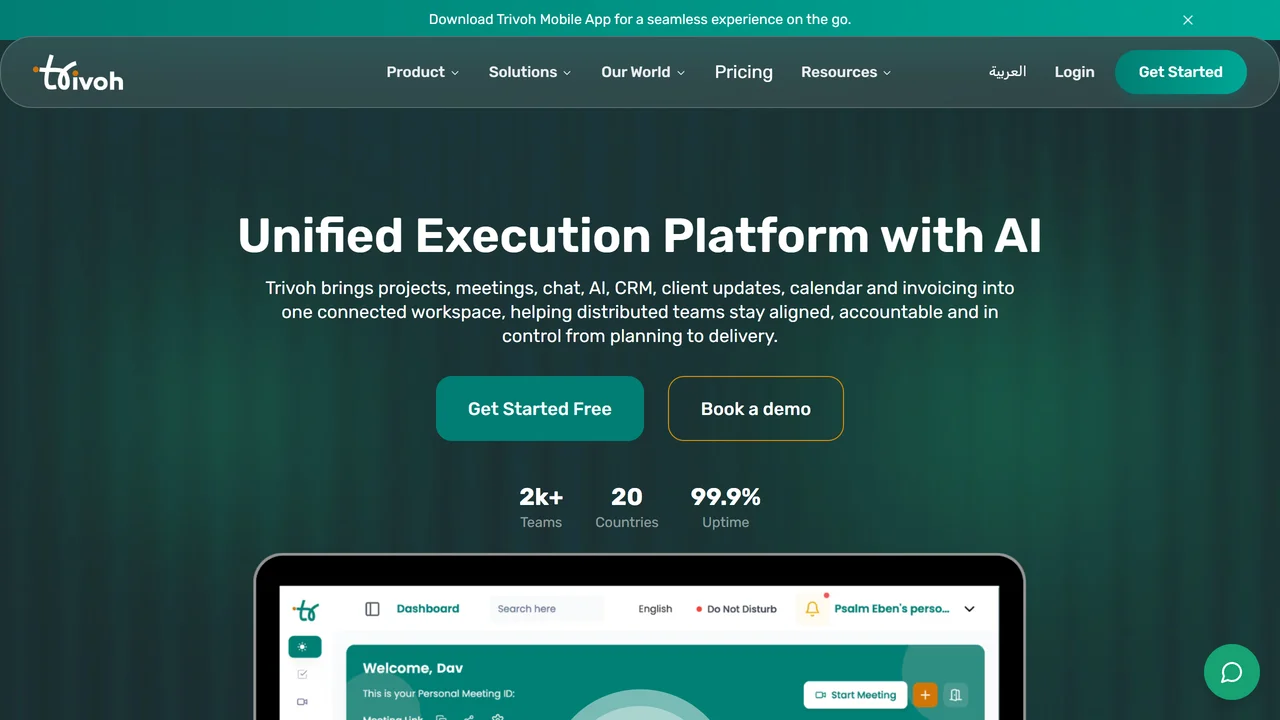1280x720 pixels.
Task: Select the highlighted dashboard icon in preview sidebar
Action: pyautogui.click(x=305, y=647)
